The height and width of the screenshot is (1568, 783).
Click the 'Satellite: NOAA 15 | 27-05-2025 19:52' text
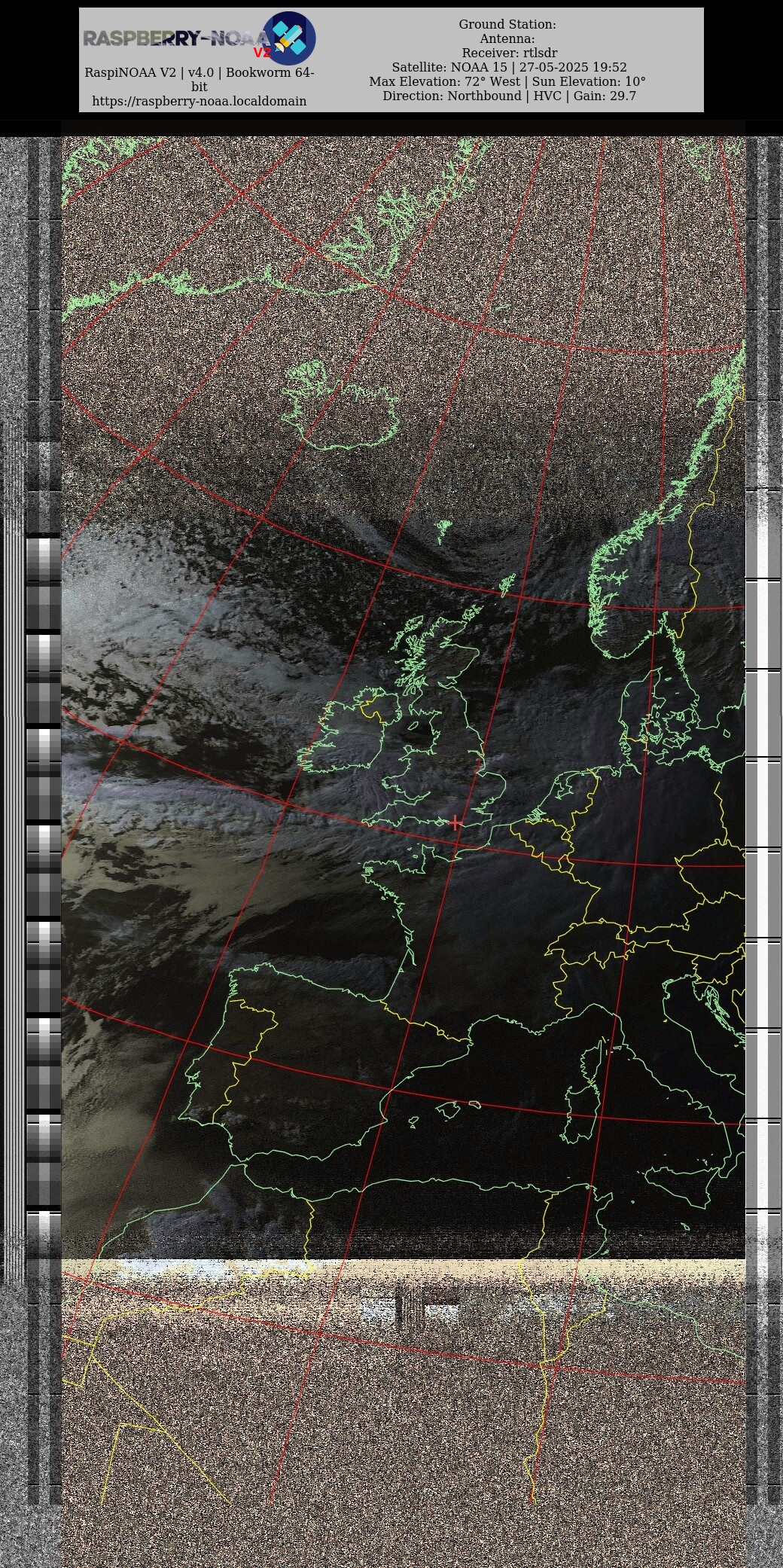point(509,67)
